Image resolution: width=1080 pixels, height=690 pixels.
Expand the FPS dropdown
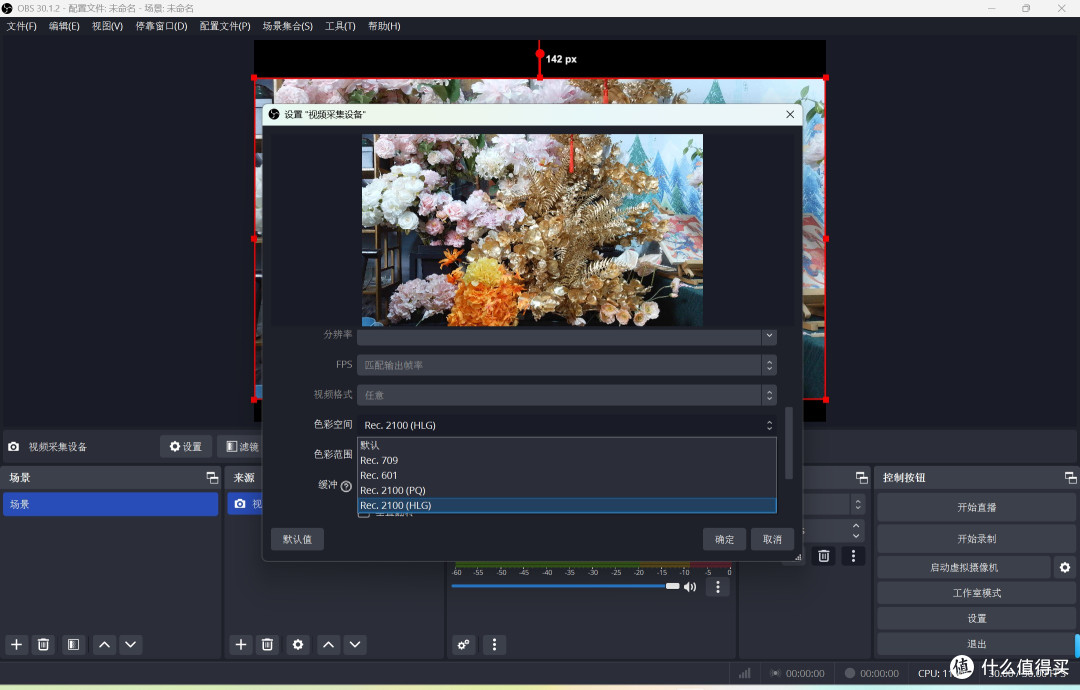[x=566, y=365]
